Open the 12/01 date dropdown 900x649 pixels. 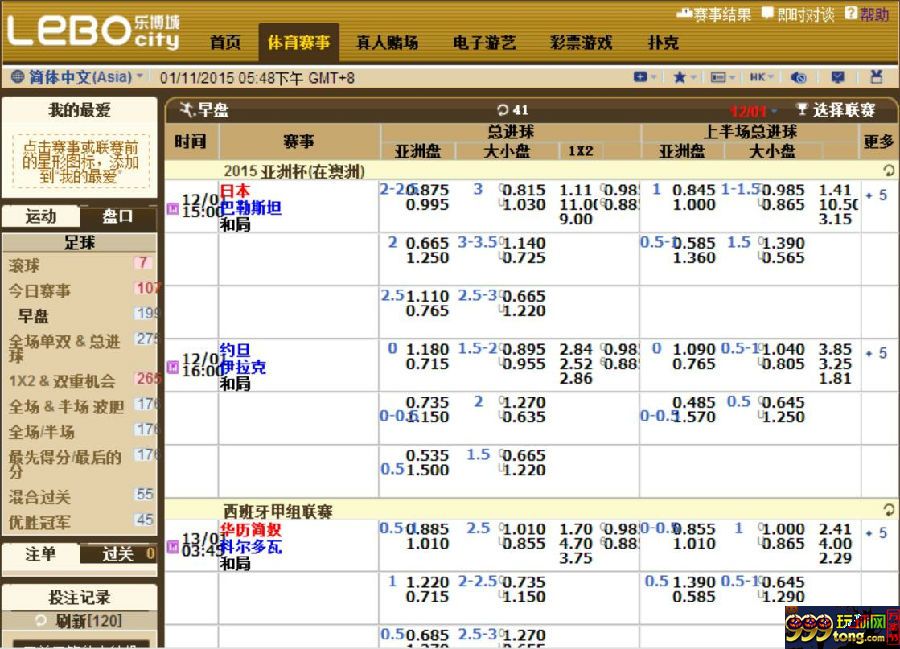(753, 111)
